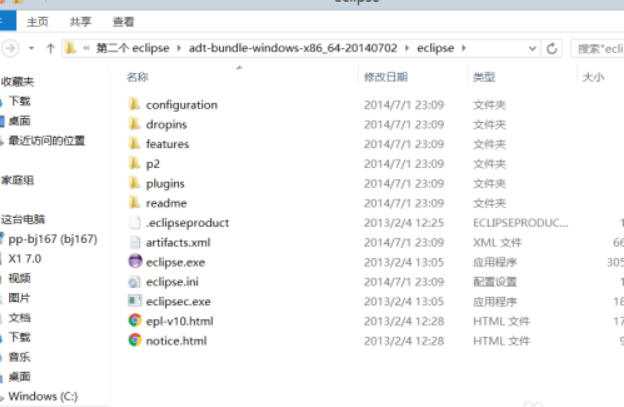
Task: Click the Chrome icon beside epl-v10.html
Action: point(135,320)
